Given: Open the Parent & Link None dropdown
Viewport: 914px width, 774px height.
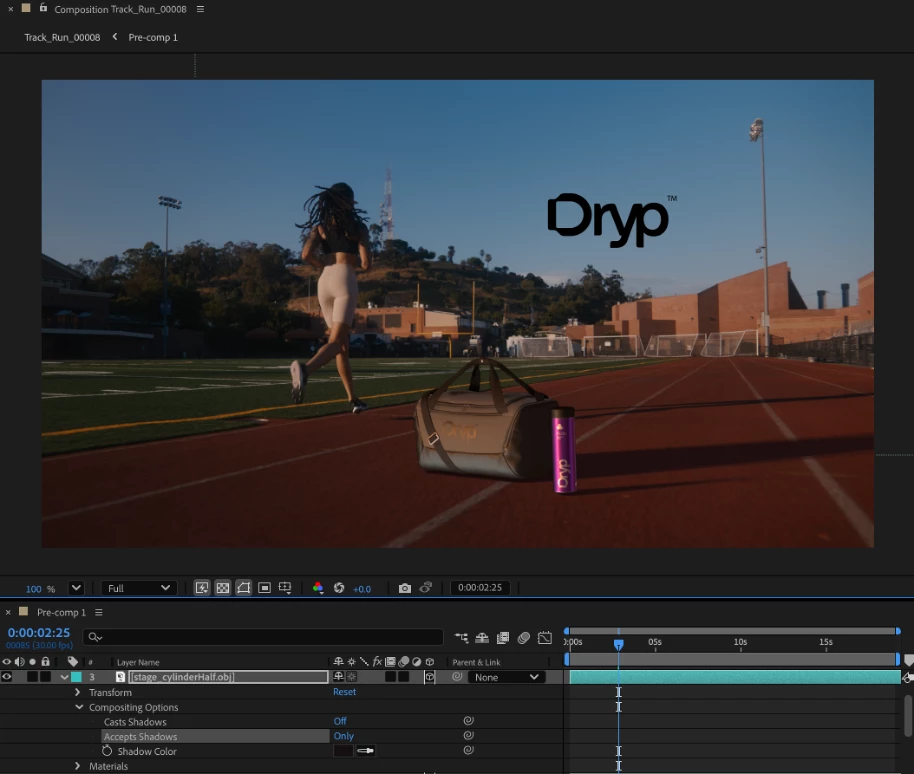Looking at the screenshot, I should [507, 677].
